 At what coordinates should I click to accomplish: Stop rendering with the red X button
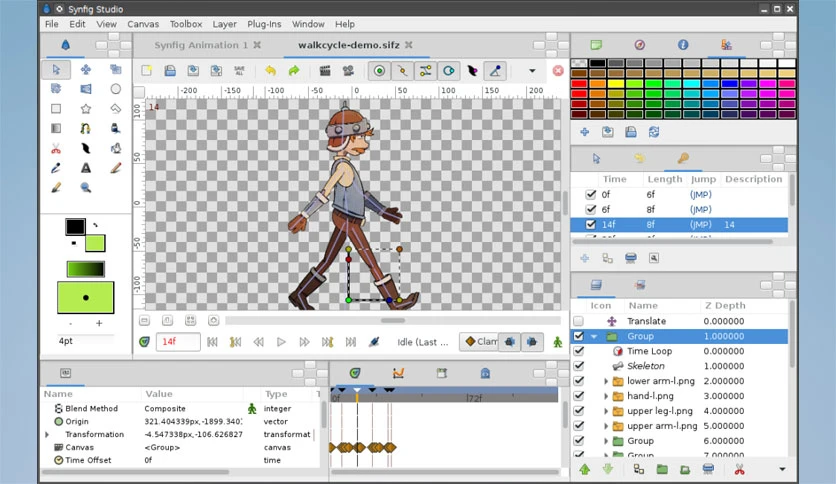click(558, 71)
